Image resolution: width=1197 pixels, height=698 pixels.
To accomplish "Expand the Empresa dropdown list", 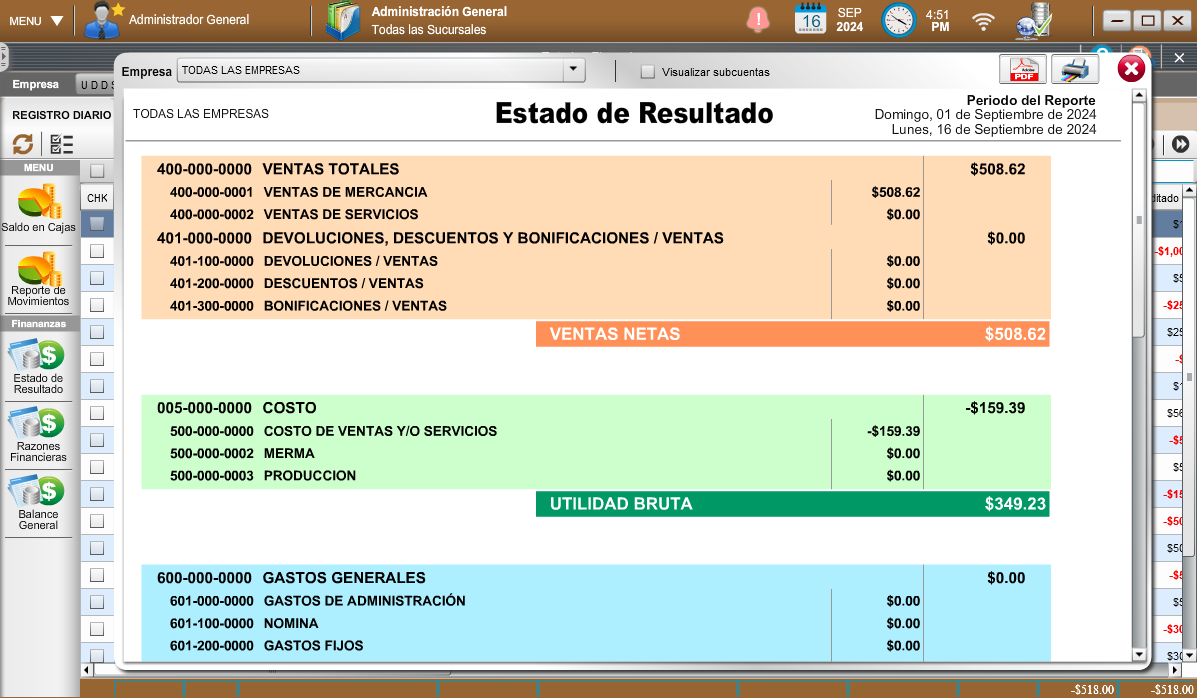I will tap(573, 71).
